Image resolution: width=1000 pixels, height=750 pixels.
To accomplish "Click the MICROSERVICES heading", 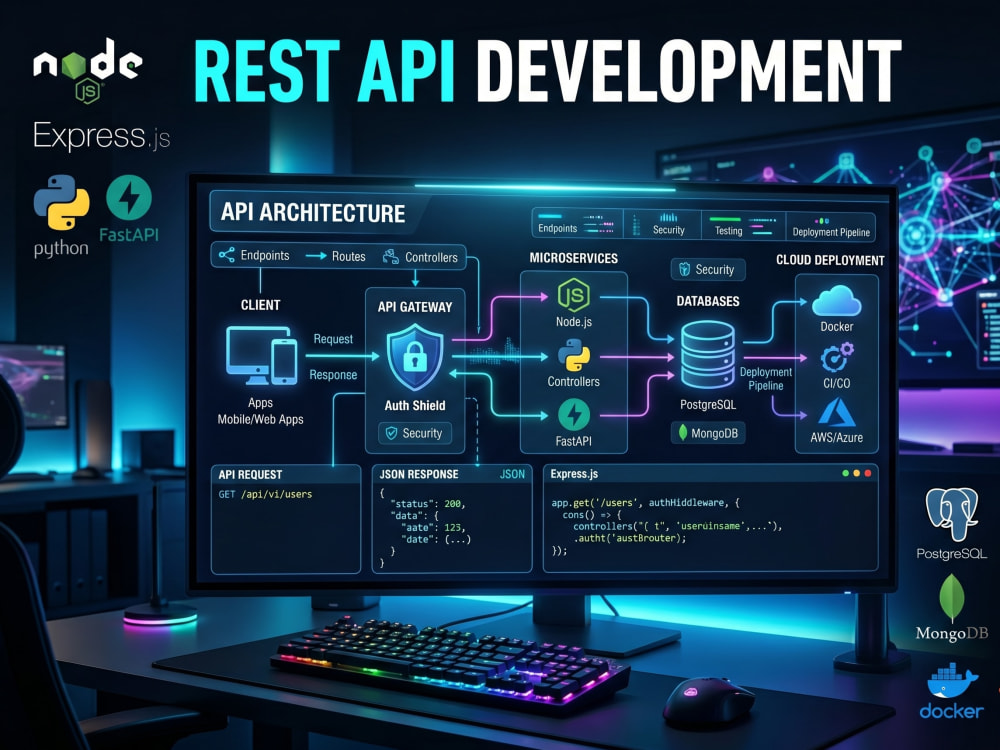I will click(x=573, y=258).
